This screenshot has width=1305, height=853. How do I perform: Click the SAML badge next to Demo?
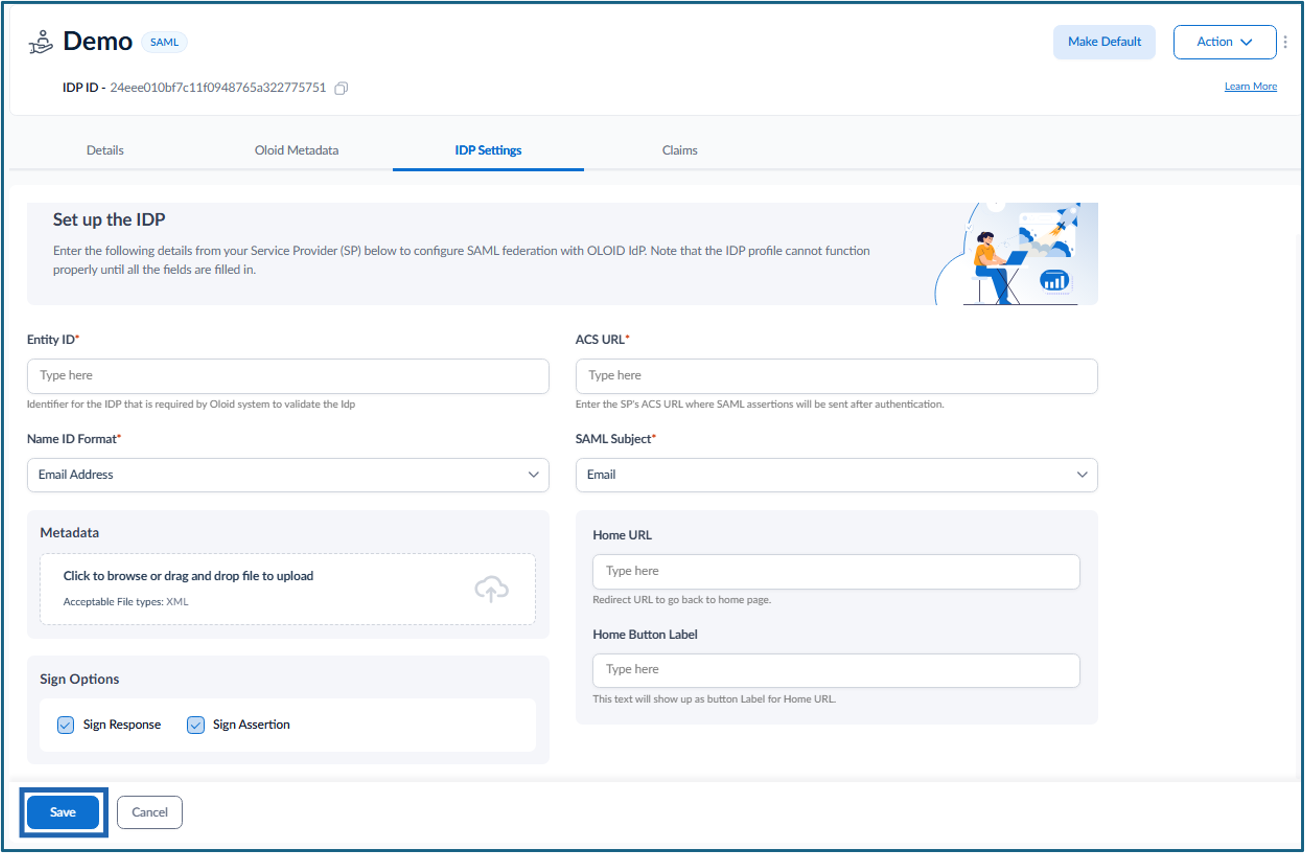(164, 42)
